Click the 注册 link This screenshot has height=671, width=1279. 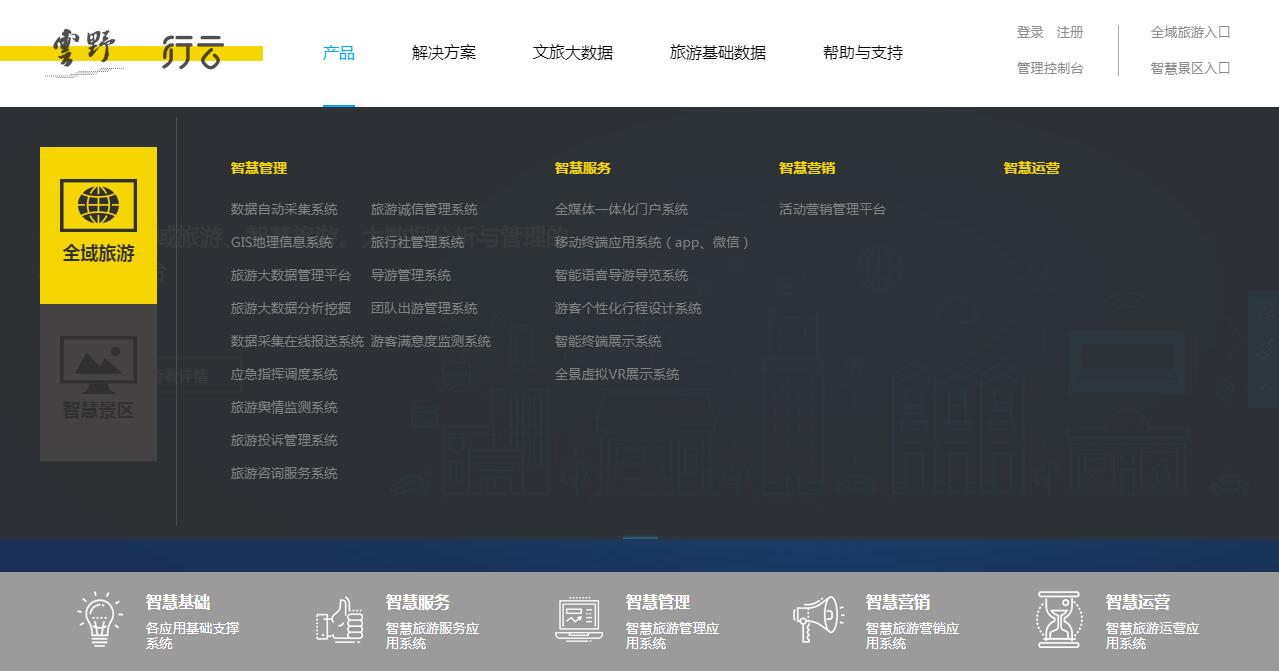point(1070,32)
